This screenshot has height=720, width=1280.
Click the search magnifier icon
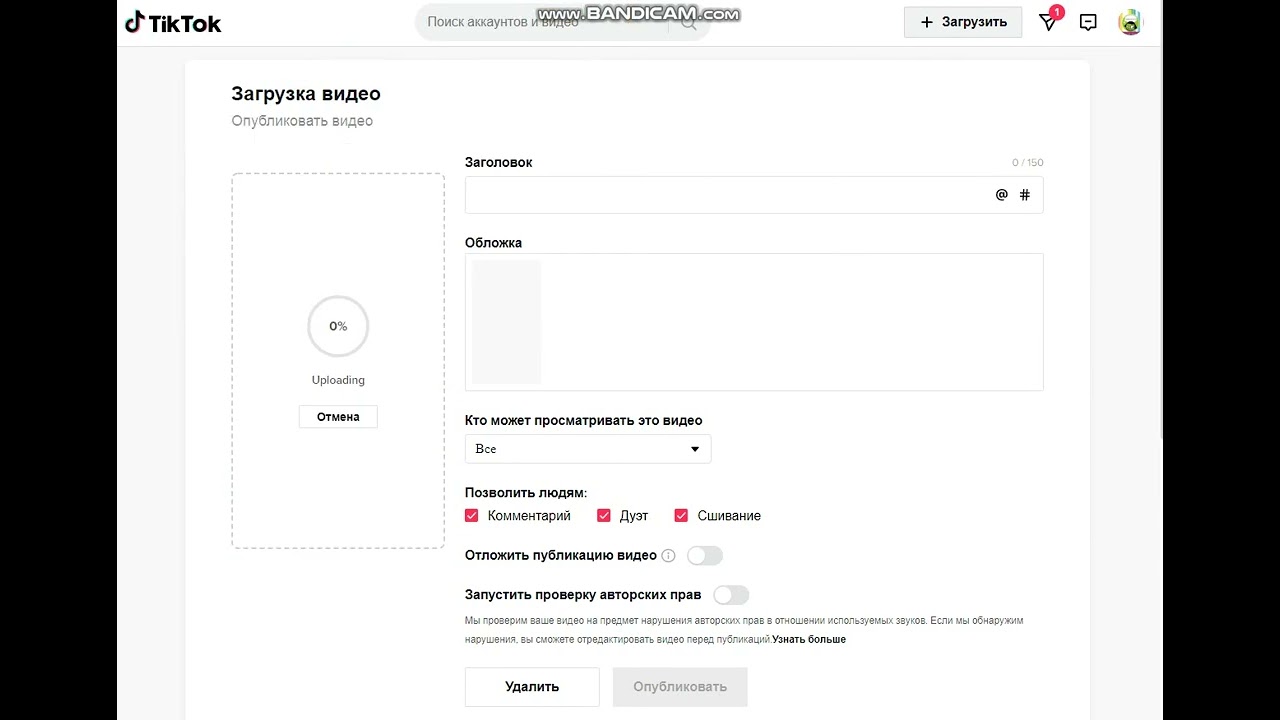[689, 22]
